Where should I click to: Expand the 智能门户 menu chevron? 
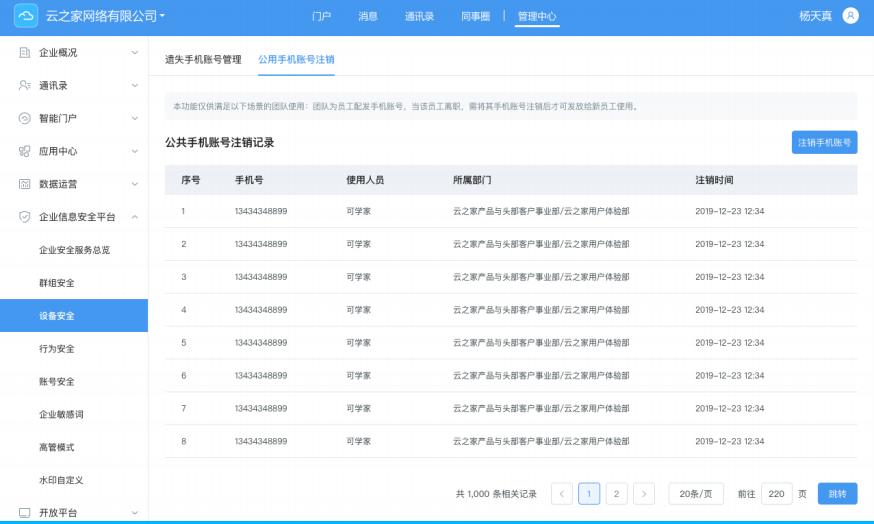coord(134,118)
